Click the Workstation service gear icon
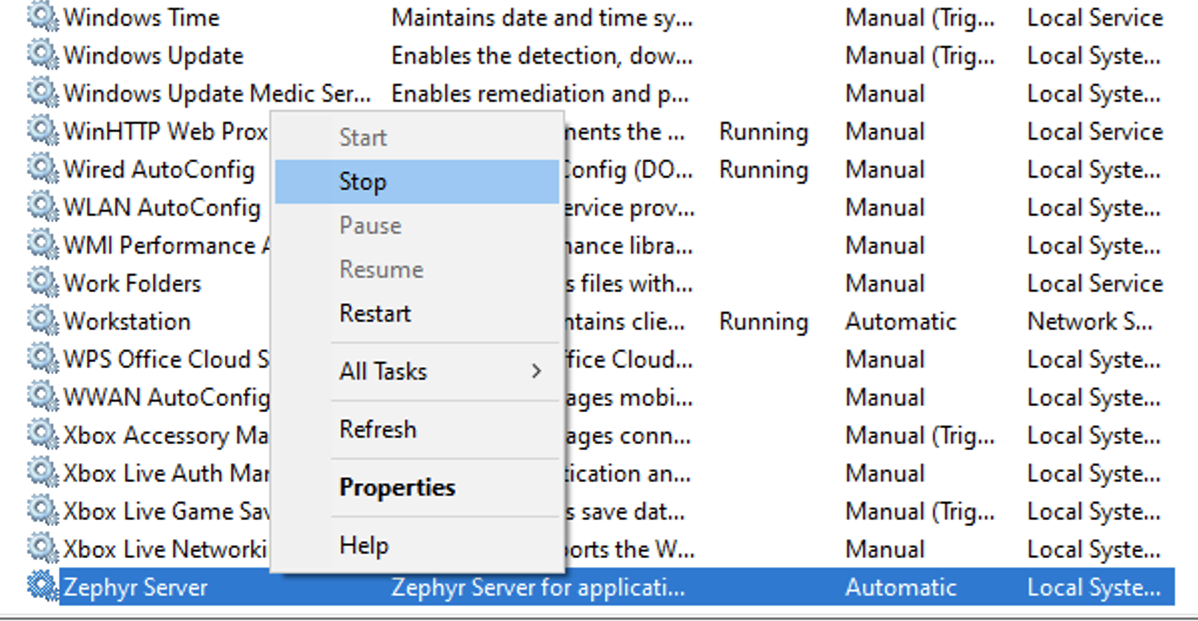The image size is (1198, 621). [41, 321]
